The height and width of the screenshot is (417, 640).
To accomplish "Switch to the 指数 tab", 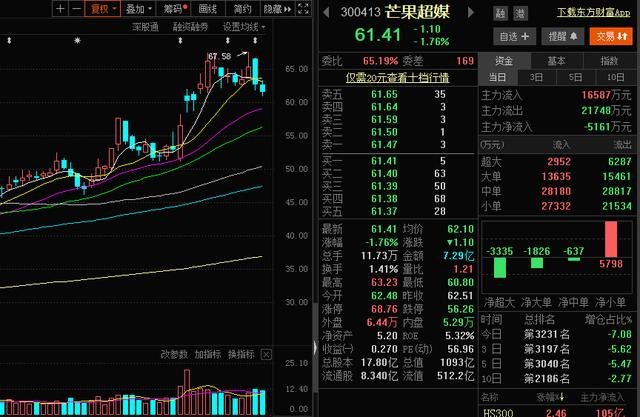I will point(609,61).
